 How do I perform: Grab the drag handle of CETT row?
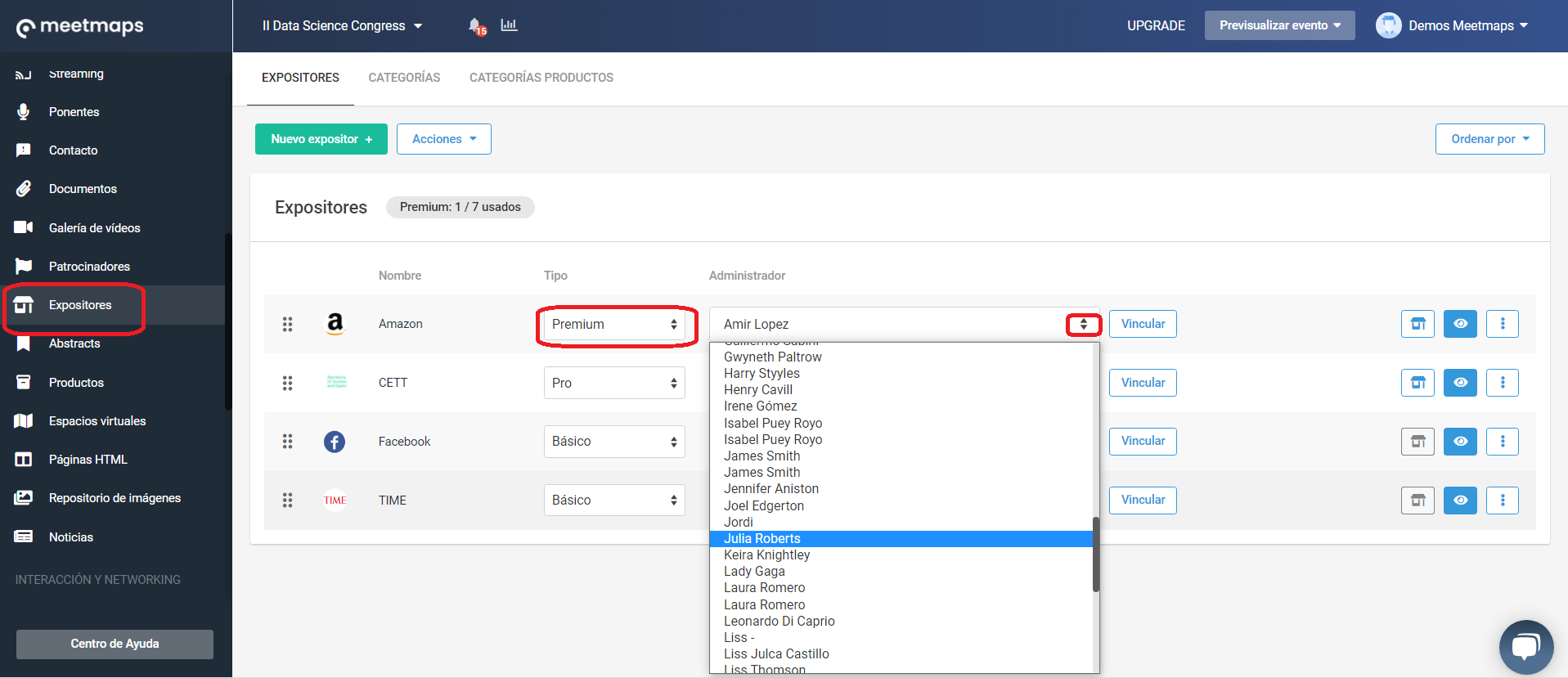[x=287, y=383]
